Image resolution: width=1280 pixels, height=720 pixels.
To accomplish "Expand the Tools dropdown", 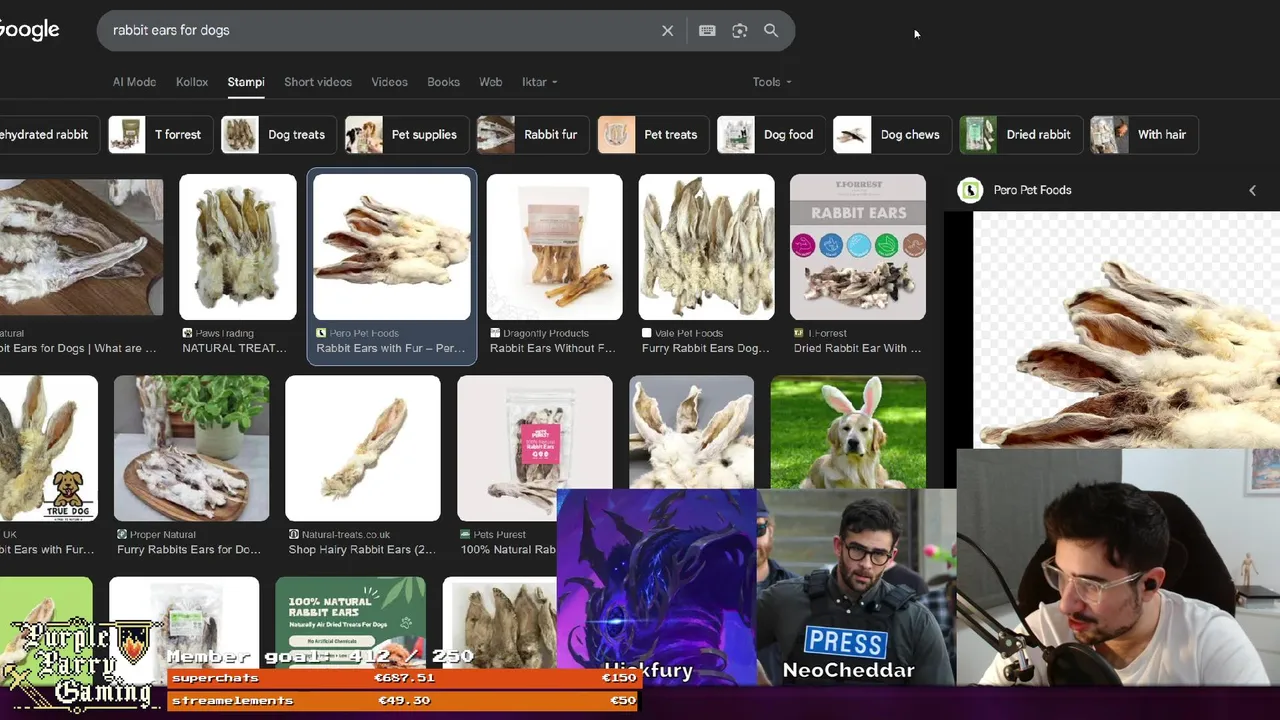I will [x=772, y=82].
